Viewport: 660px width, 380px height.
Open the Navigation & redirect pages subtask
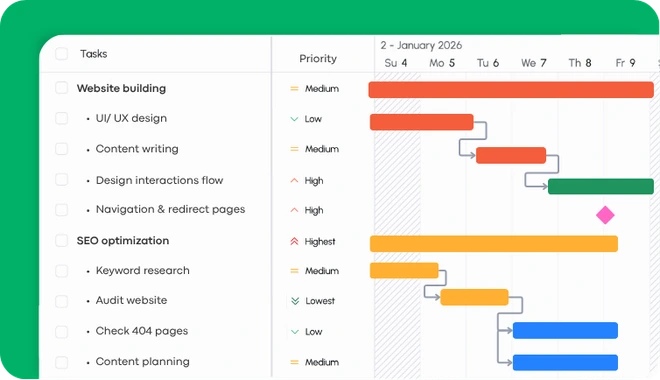170,209
